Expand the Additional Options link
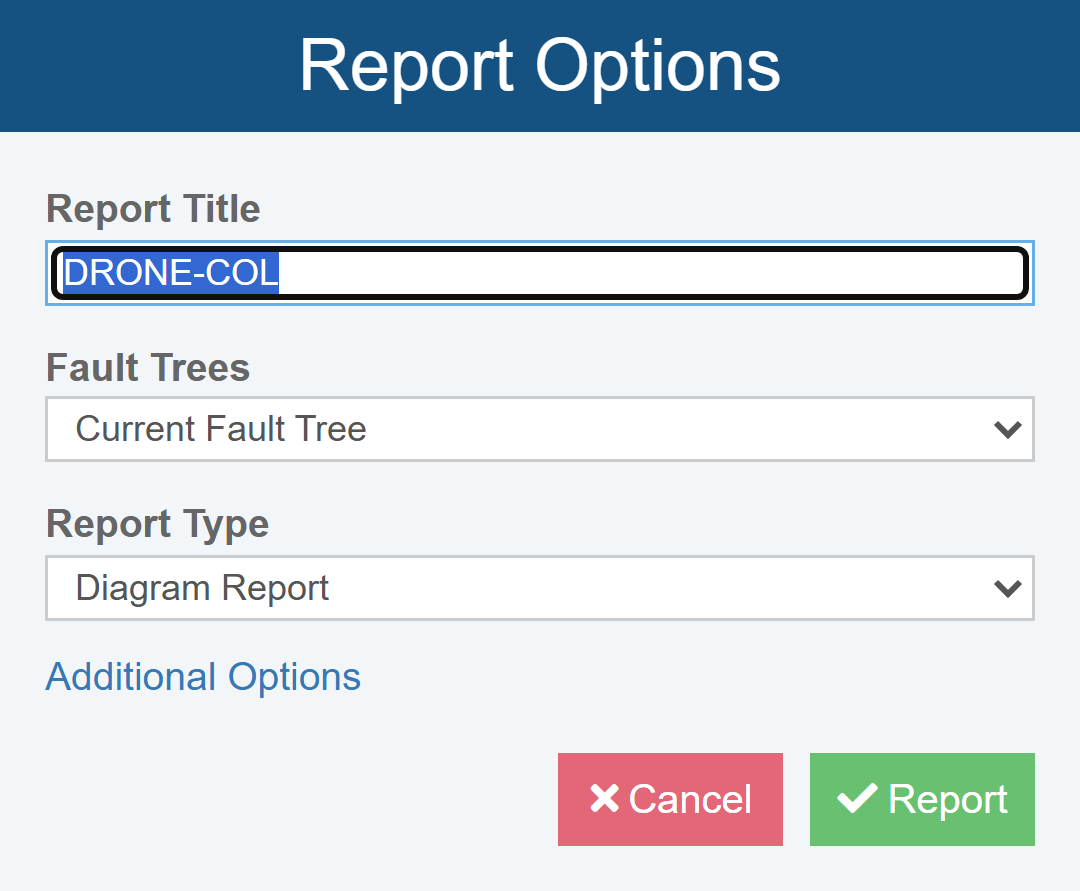Viewport: 1080px width, 891px height. [203, 677]
